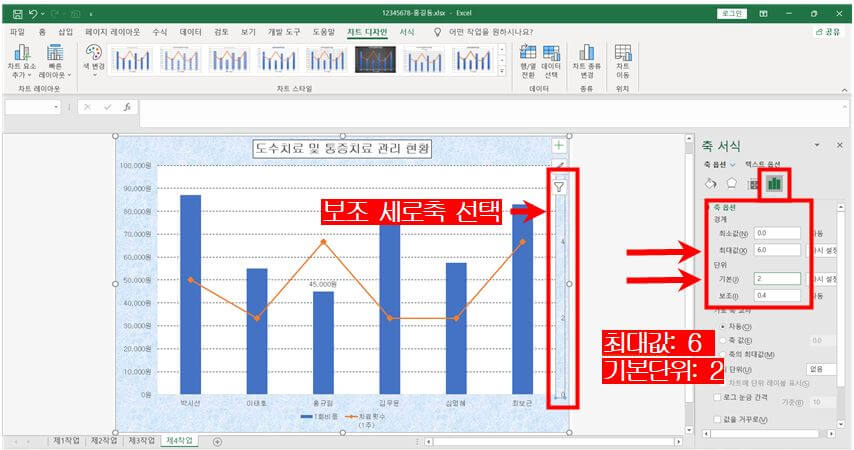Select the 45,000원 data label
854x450 pixels.
coord(323,284)
